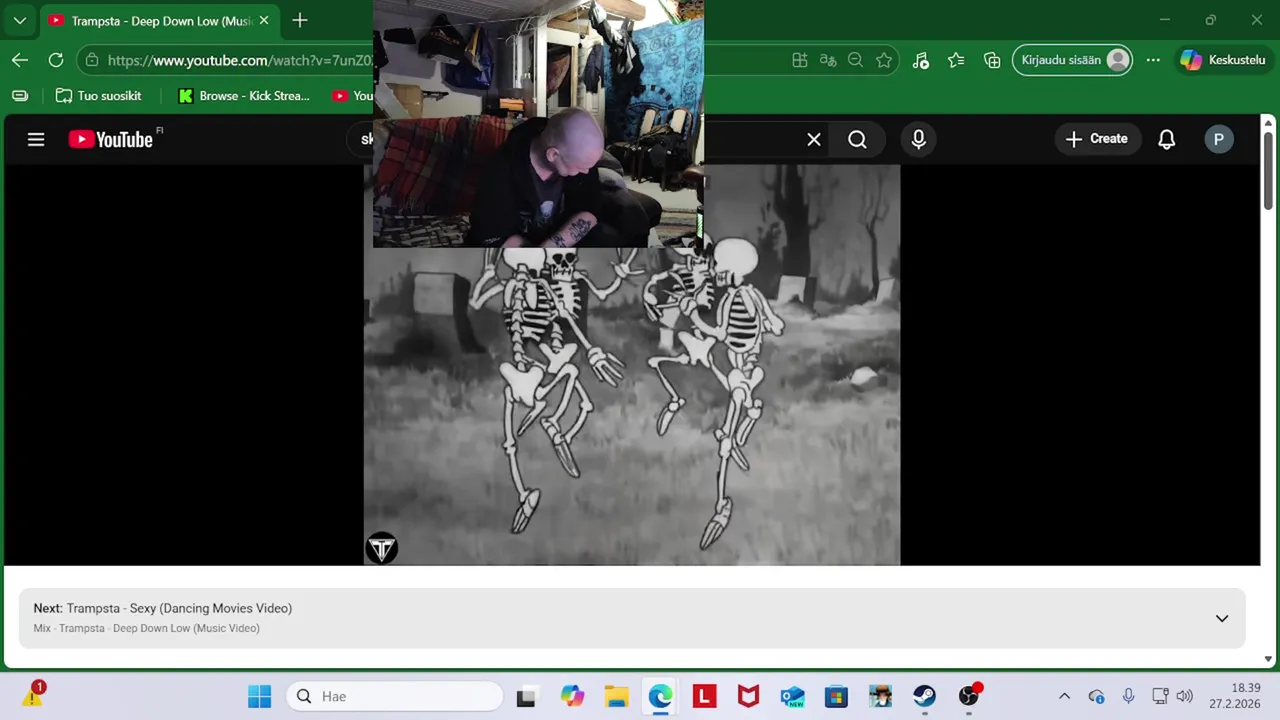The width and height of the screenshot is (1280, 720).
Task: Click the favorites bar leftmost icon
Action: pos(20,96)
